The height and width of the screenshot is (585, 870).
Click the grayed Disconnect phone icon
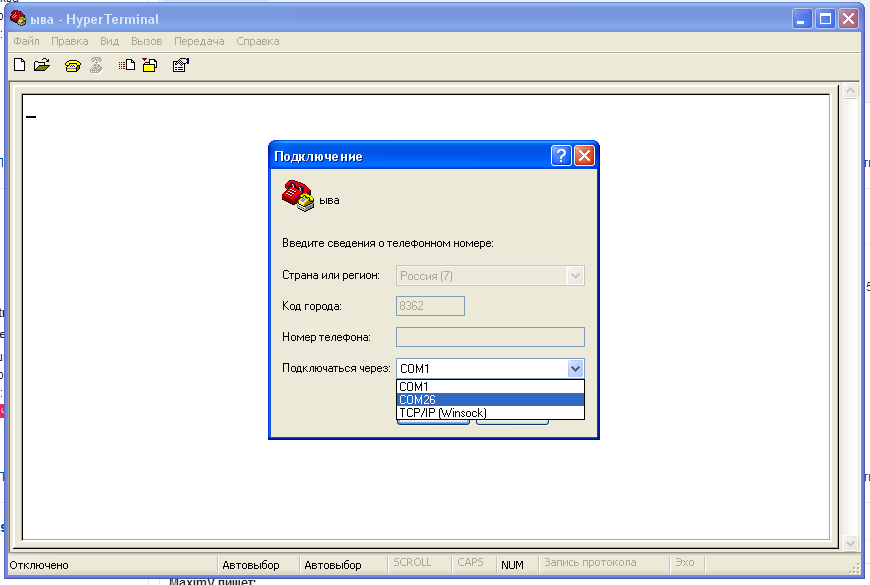(x=96, y=66)
